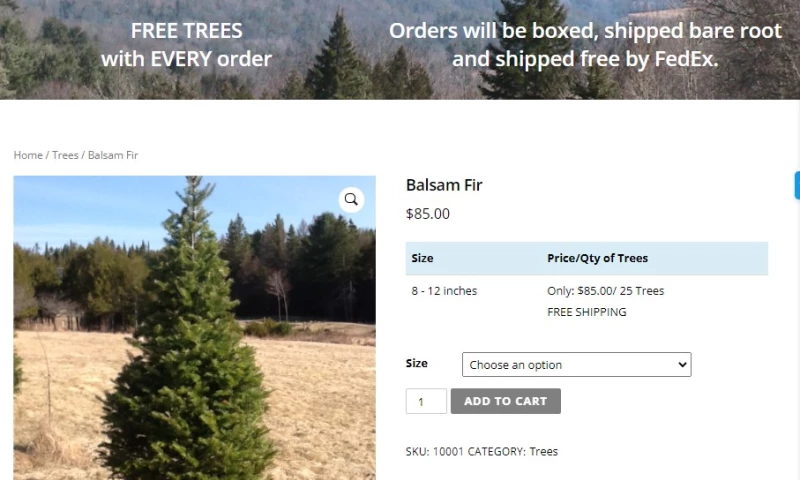The image size is (800, 480).
Task: Click the 'Price/Qty of Trees' column header
Action: click(597, 258)
